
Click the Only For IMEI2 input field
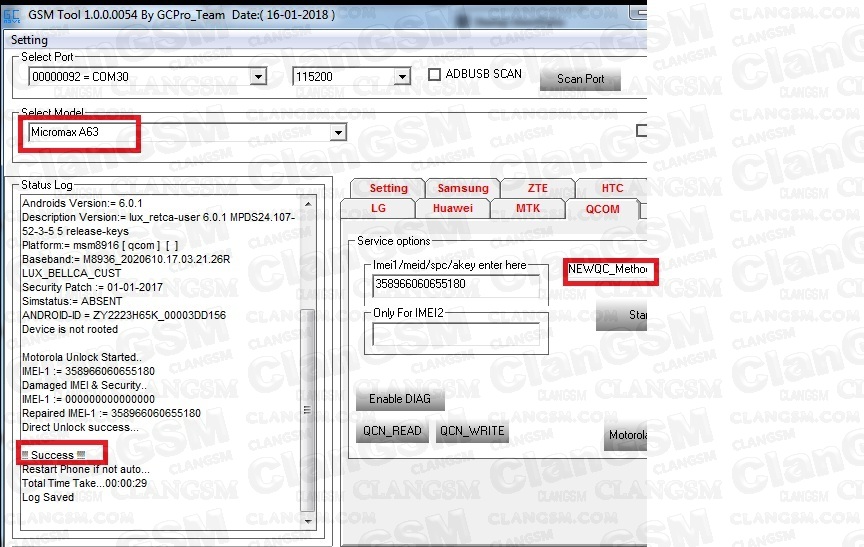pos(456,334)
